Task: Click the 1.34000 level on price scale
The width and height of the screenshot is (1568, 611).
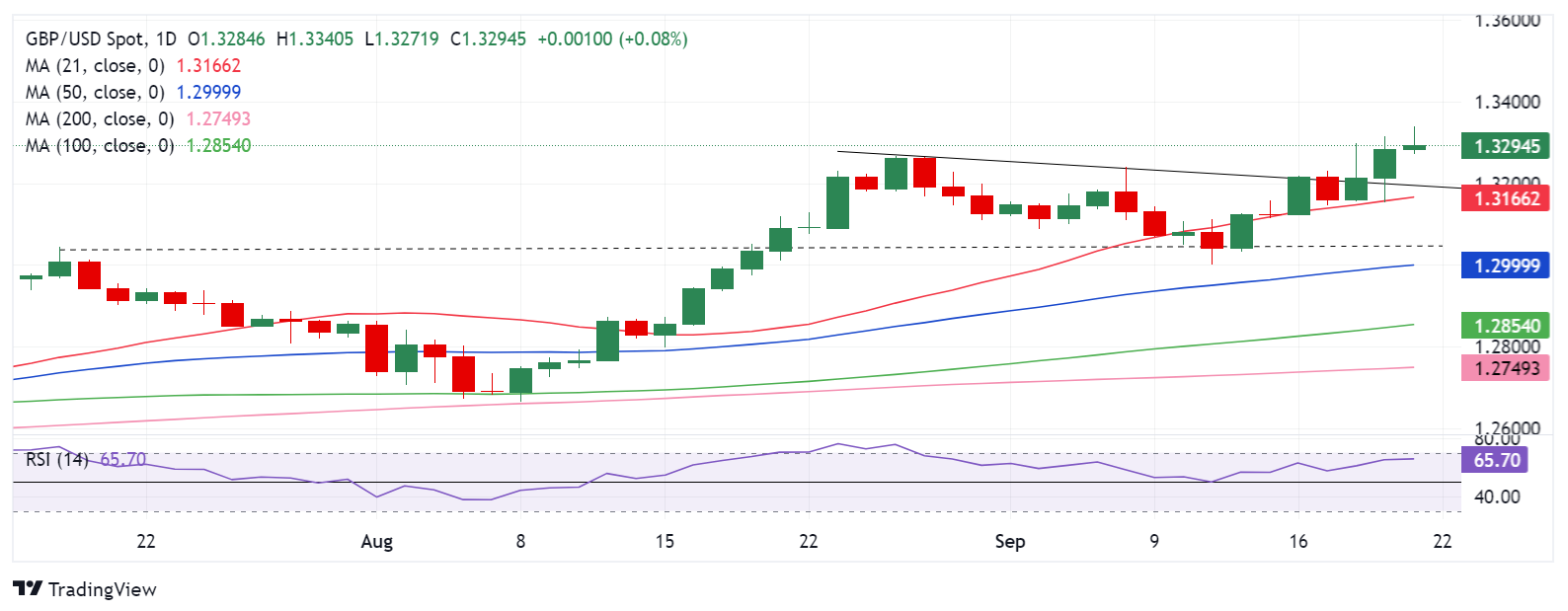Action: [1507, 102]
